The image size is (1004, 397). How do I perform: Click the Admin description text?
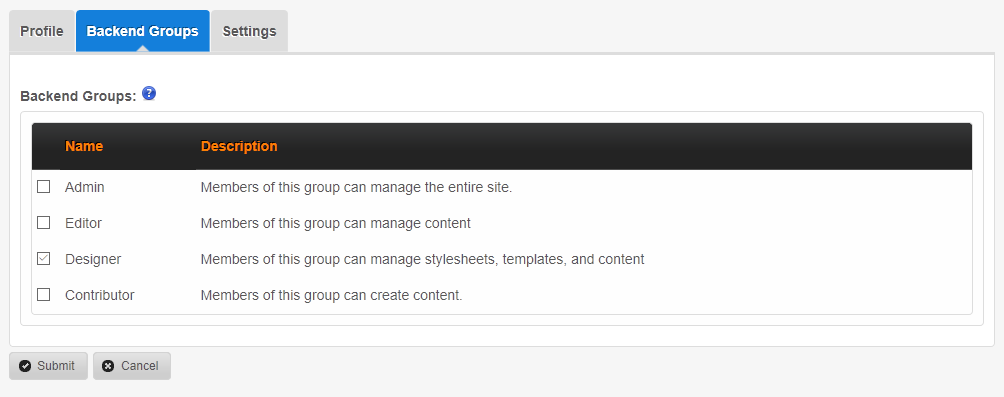tap(357, 188)
